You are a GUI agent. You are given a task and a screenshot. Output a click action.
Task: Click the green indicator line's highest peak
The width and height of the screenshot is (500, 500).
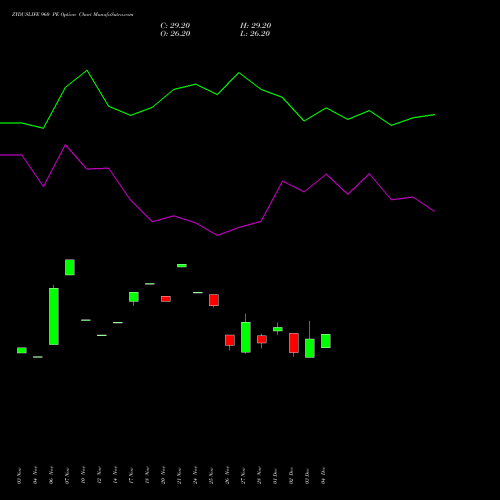pyautogui.click(x=87, y=71)
